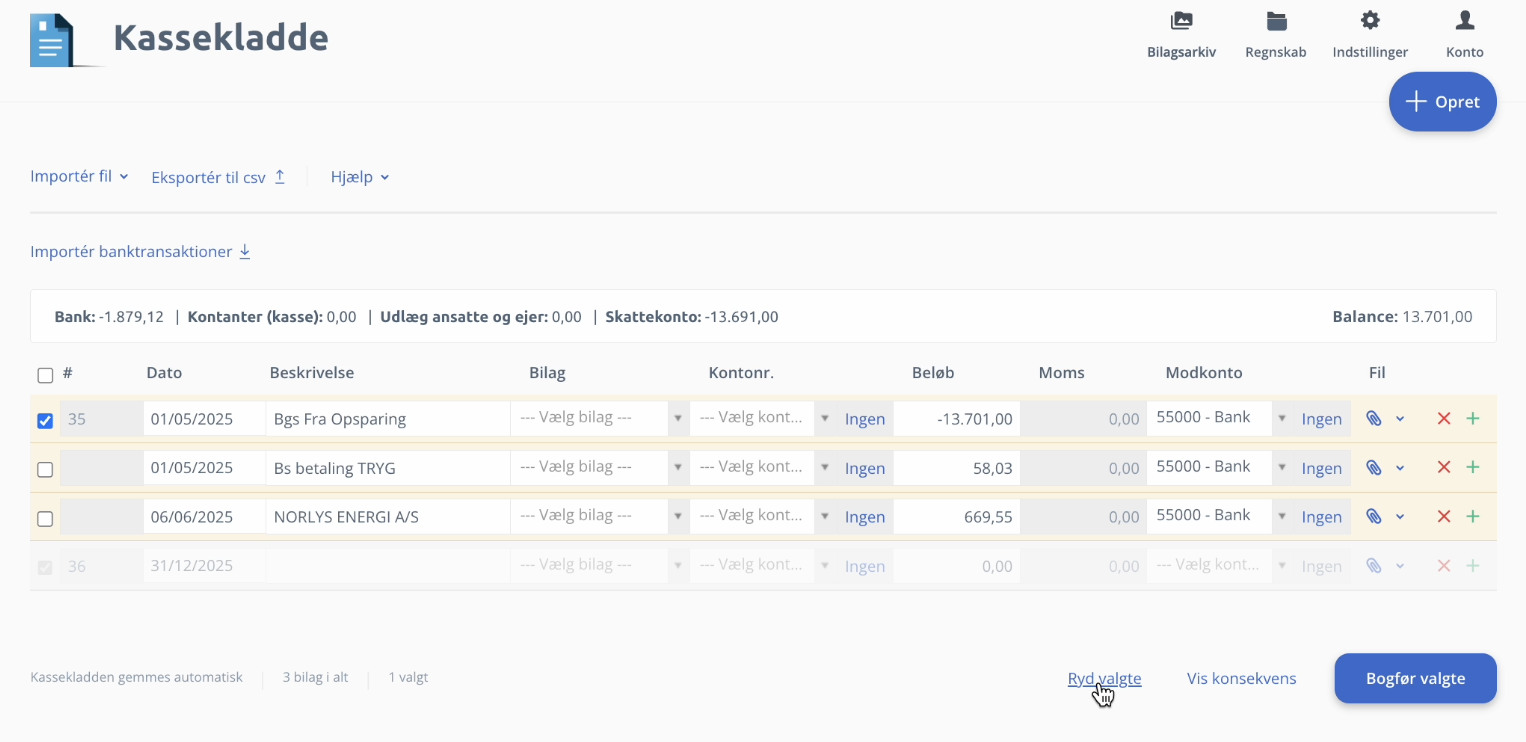
Task: Open the Bilagsarkiv archive icon
Action: 1181,22
